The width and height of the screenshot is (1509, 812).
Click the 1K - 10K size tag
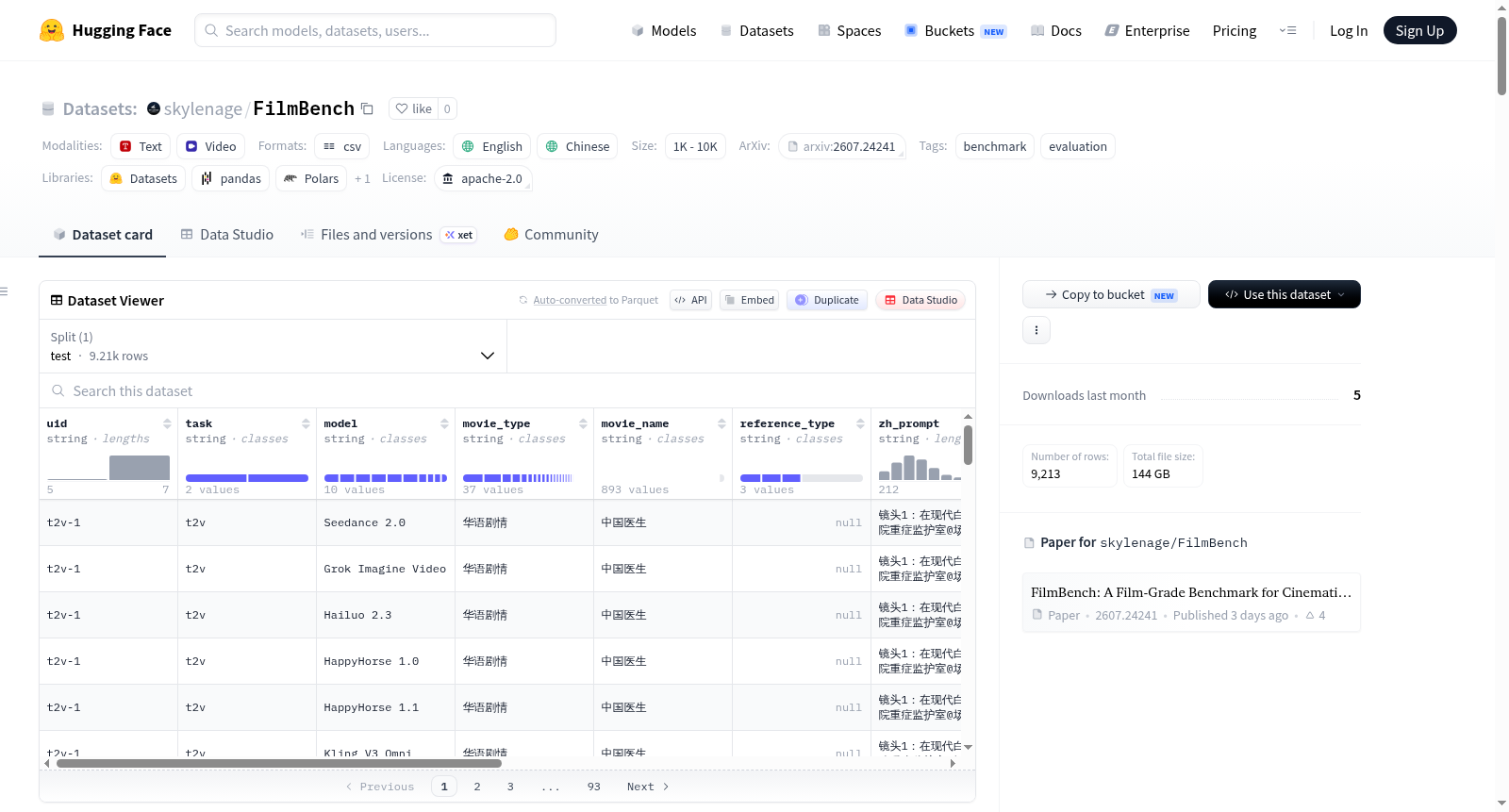(x=695, y=146)
